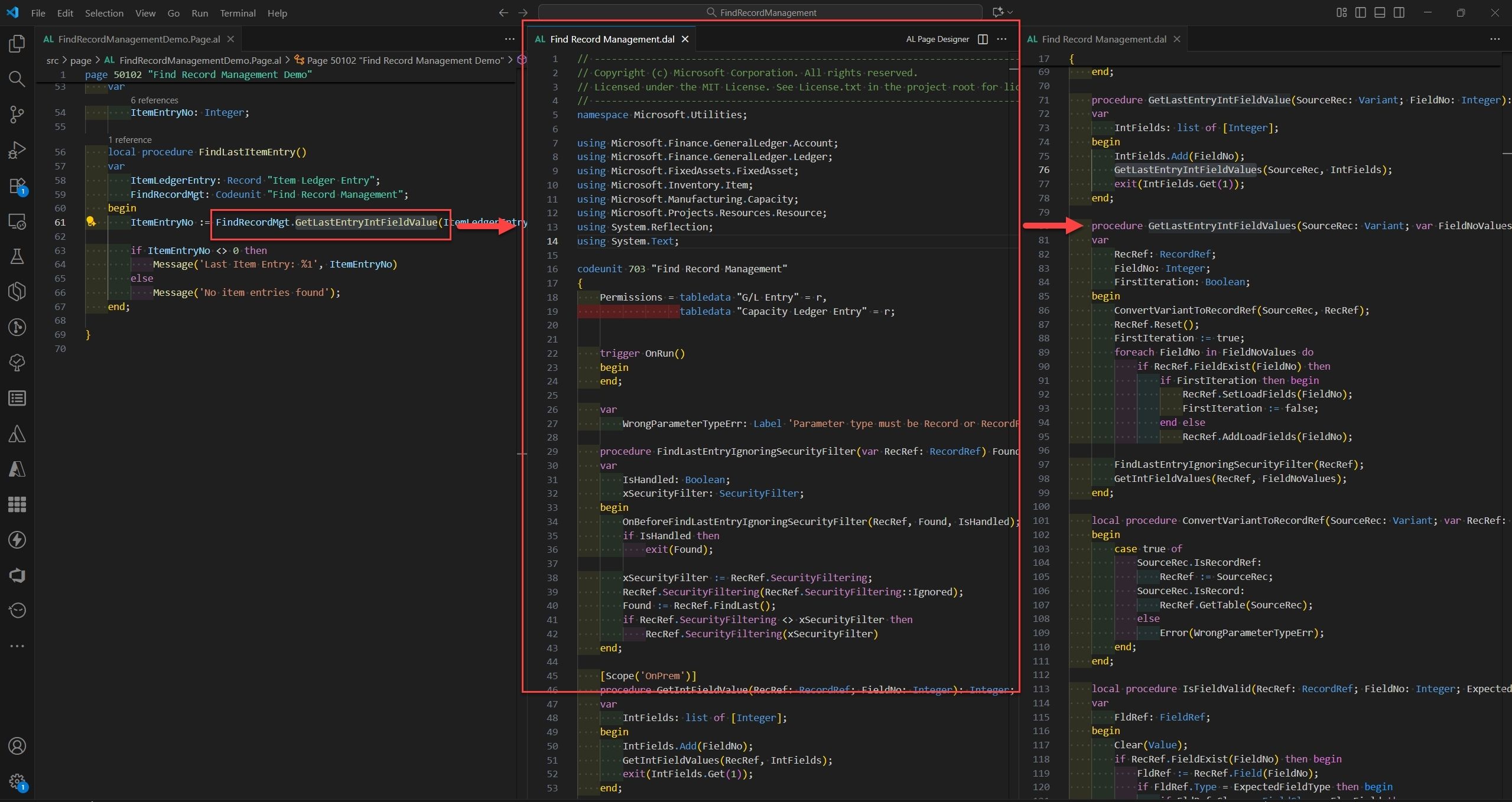
Task: Open the Extensions view icon
Action: [17, 186]
